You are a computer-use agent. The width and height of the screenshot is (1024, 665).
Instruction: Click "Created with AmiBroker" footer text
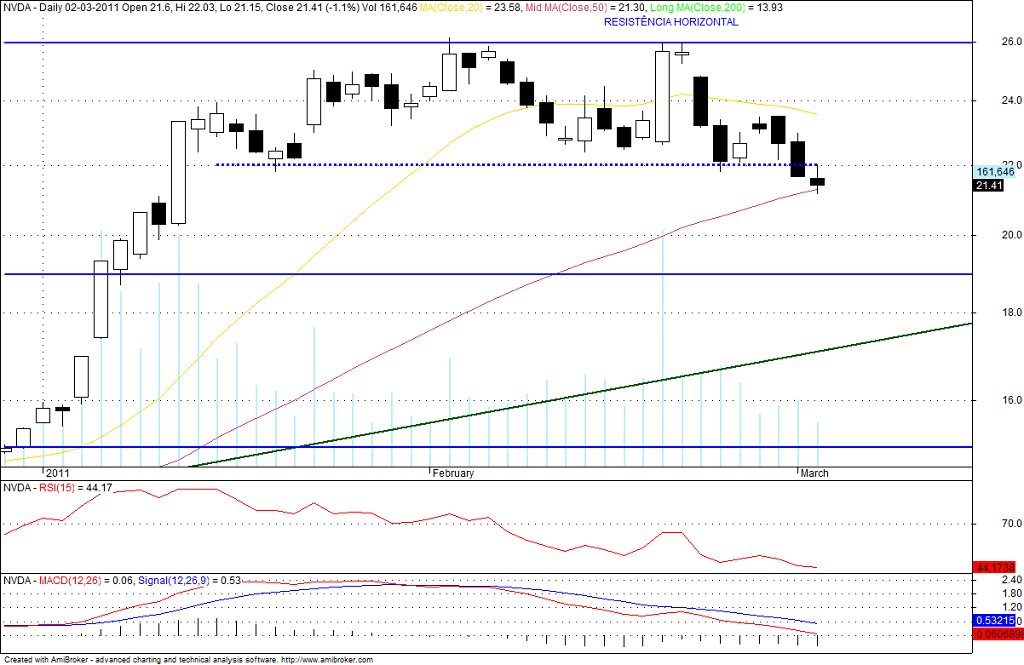[x=46, y=660]
